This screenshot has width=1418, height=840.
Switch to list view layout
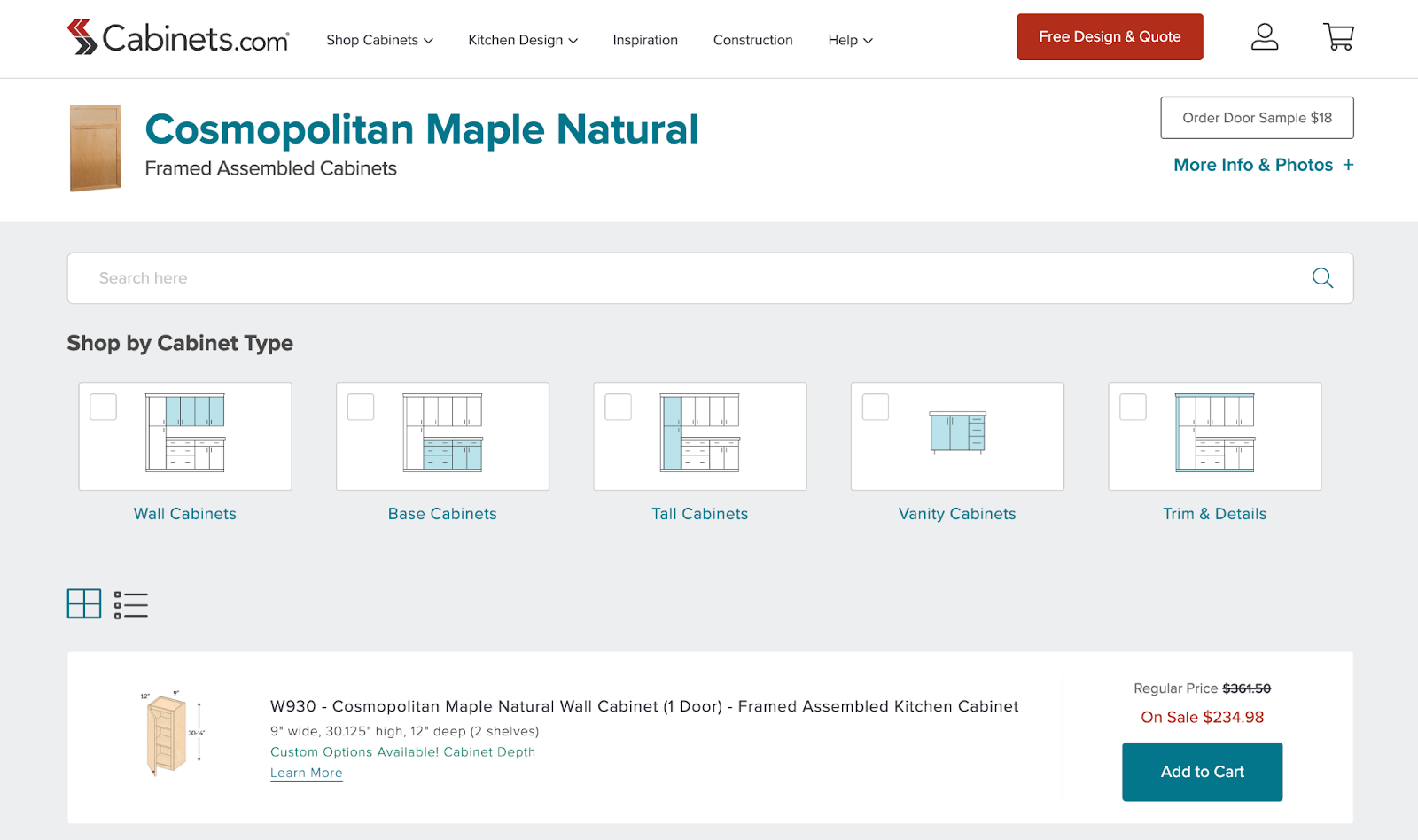click(x=131, y=604)
